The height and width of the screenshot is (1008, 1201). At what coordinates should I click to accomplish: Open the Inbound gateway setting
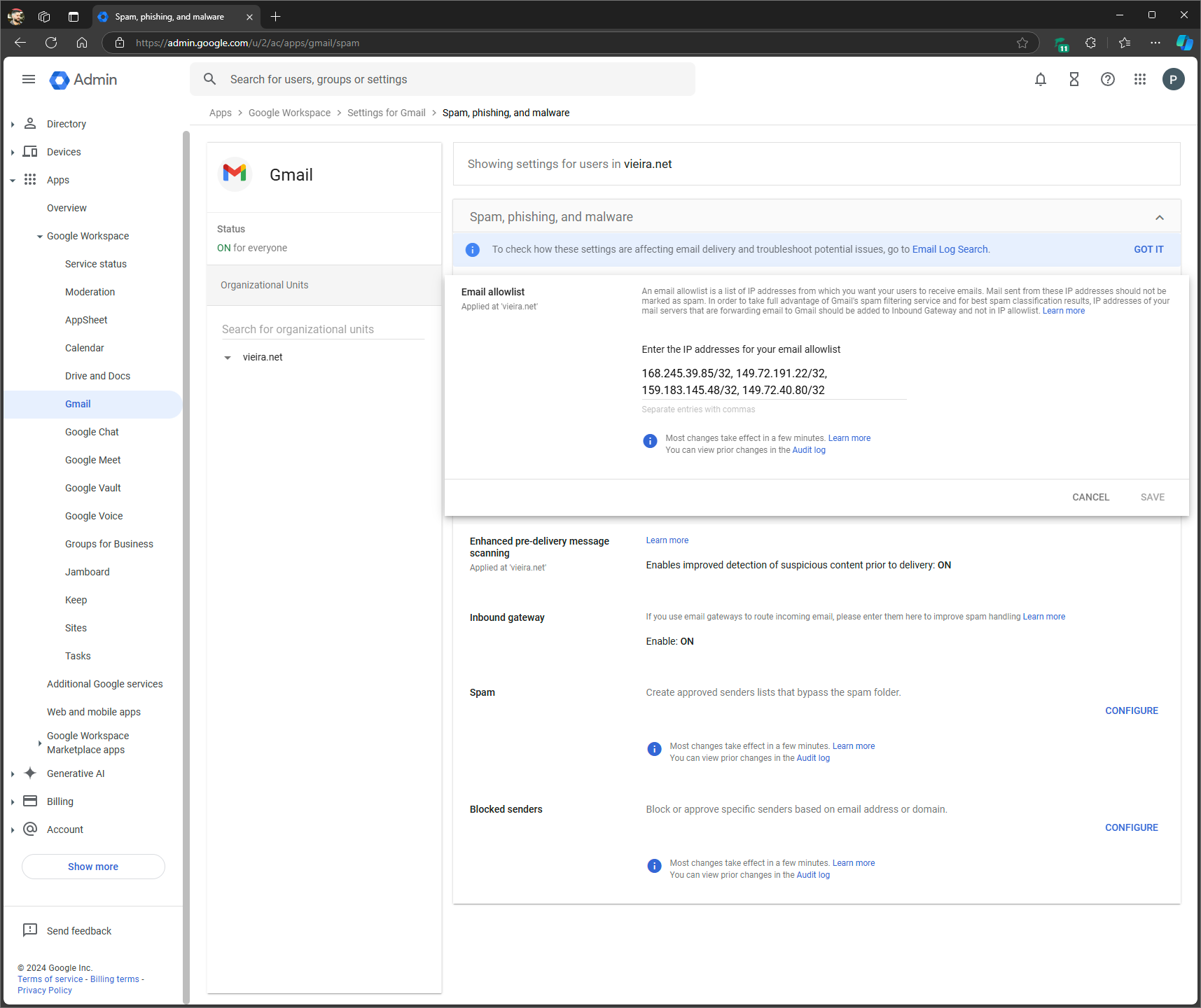pos(507,617)
